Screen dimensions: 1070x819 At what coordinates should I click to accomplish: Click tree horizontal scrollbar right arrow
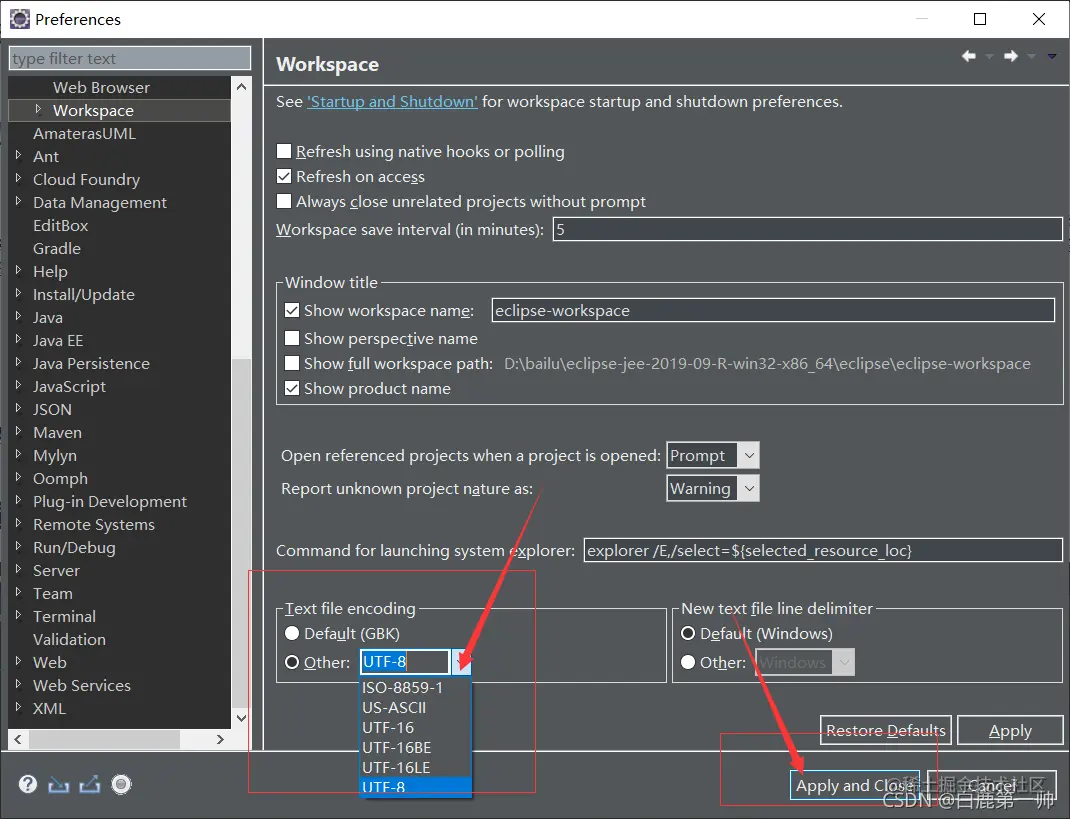pos(220,739)
